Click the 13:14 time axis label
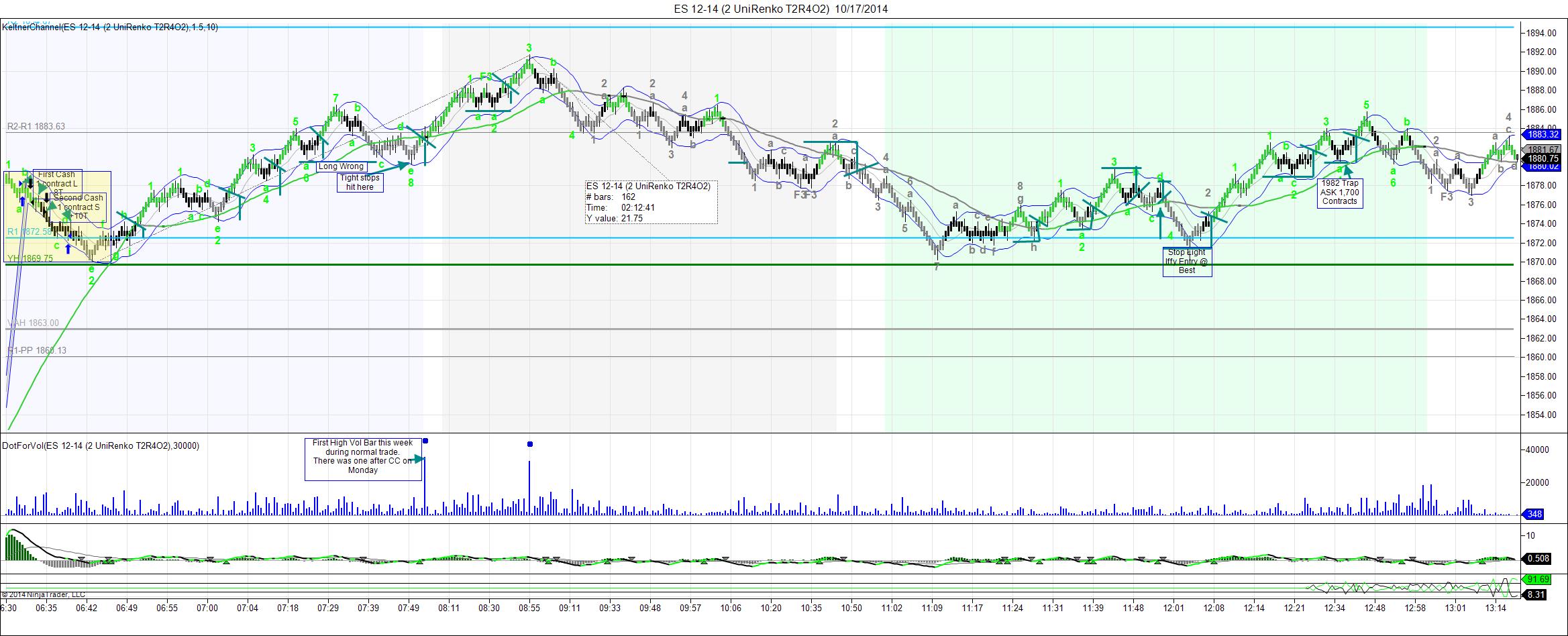 1496,608
